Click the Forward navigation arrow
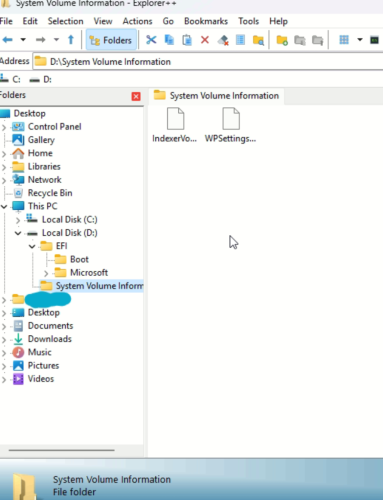The image size is (383, 500). tap(41, 40)
